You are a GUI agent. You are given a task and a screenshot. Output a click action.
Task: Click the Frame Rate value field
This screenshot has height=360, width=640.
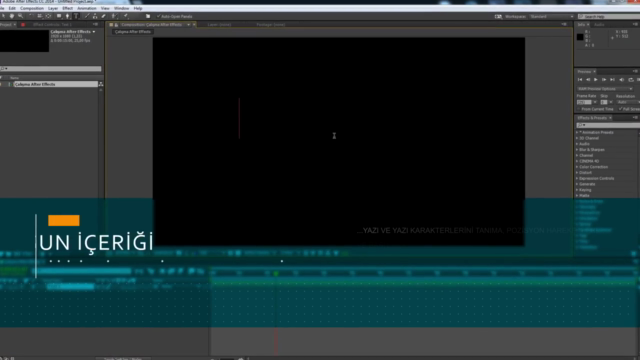point(584,102)
